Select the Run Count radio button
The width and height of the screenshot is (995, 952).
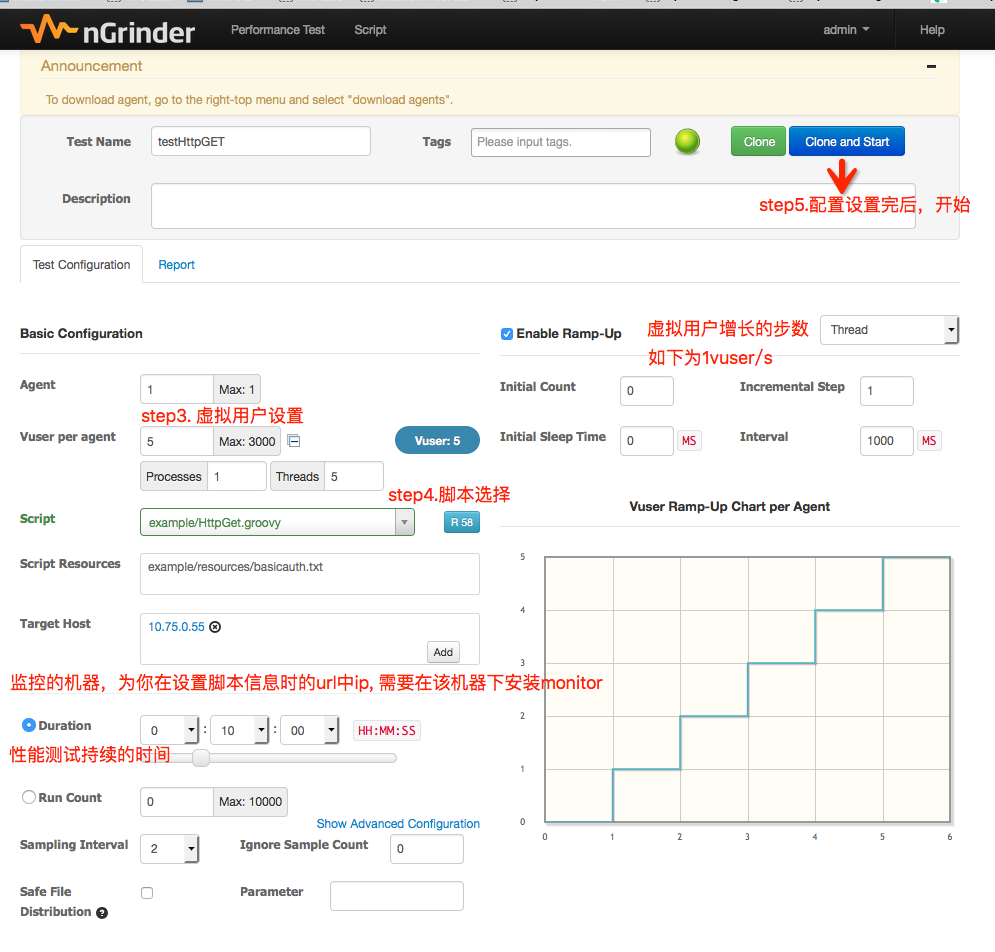(x=29, y=797)
